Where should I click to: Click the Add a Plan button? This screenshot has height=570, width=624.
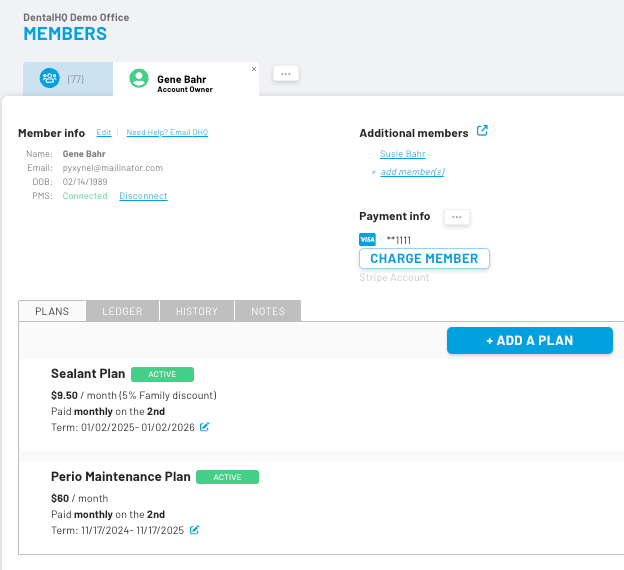coord(529,340)
